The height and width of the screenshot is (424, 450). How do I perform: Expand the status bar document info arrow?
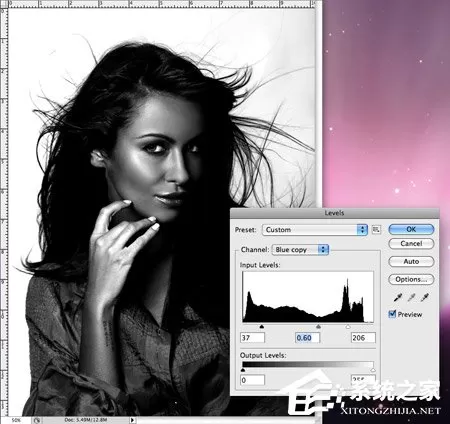coord(132,420)
